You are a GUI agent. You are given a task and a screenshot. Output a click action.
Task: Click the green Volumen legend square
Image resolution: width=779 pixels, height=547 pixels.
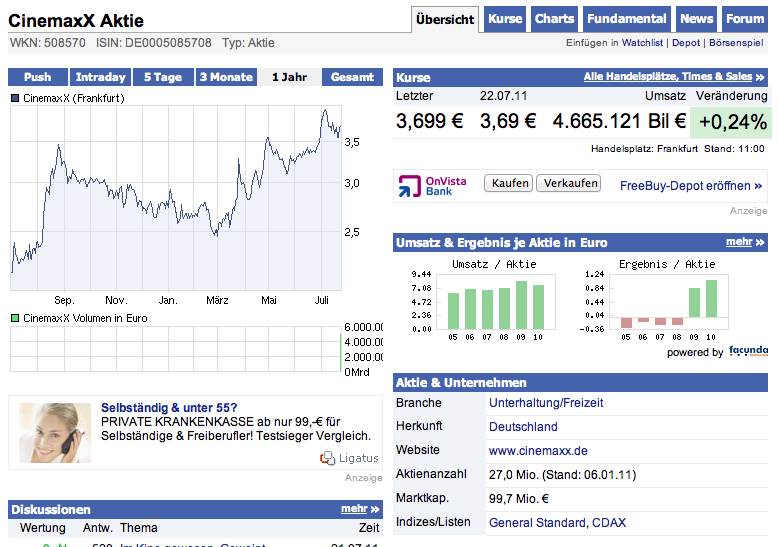[x=15, y=318]
